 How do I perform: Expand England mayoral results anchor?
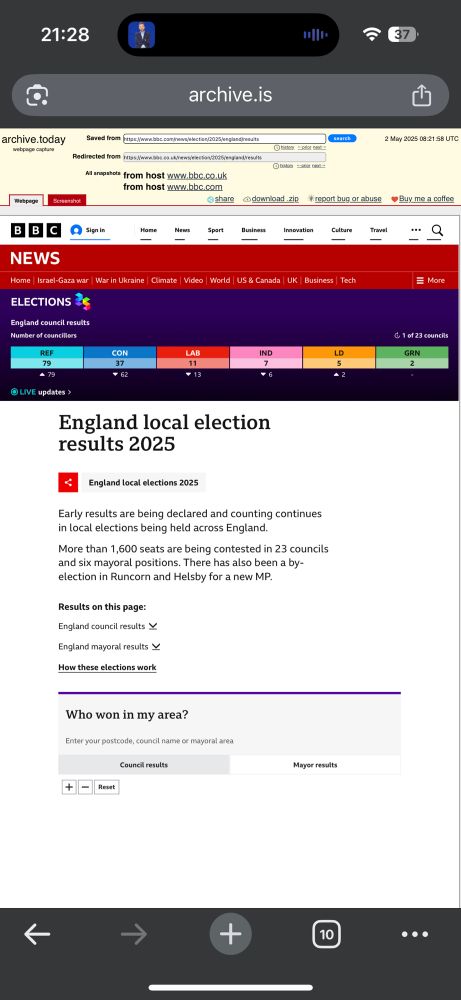coord(109,647)
